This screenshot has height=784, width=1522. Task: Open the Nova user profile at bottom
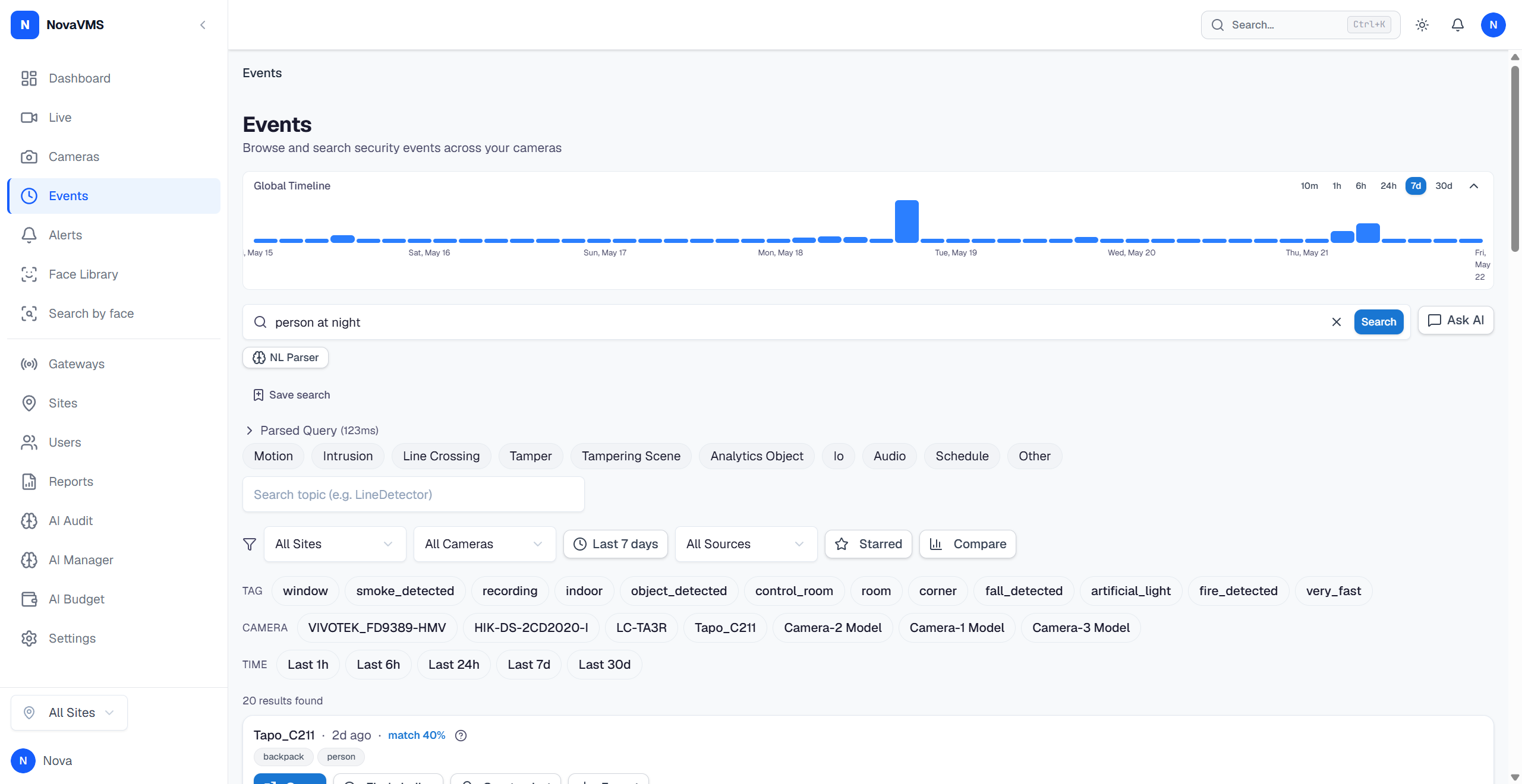(x=42, y=761)
